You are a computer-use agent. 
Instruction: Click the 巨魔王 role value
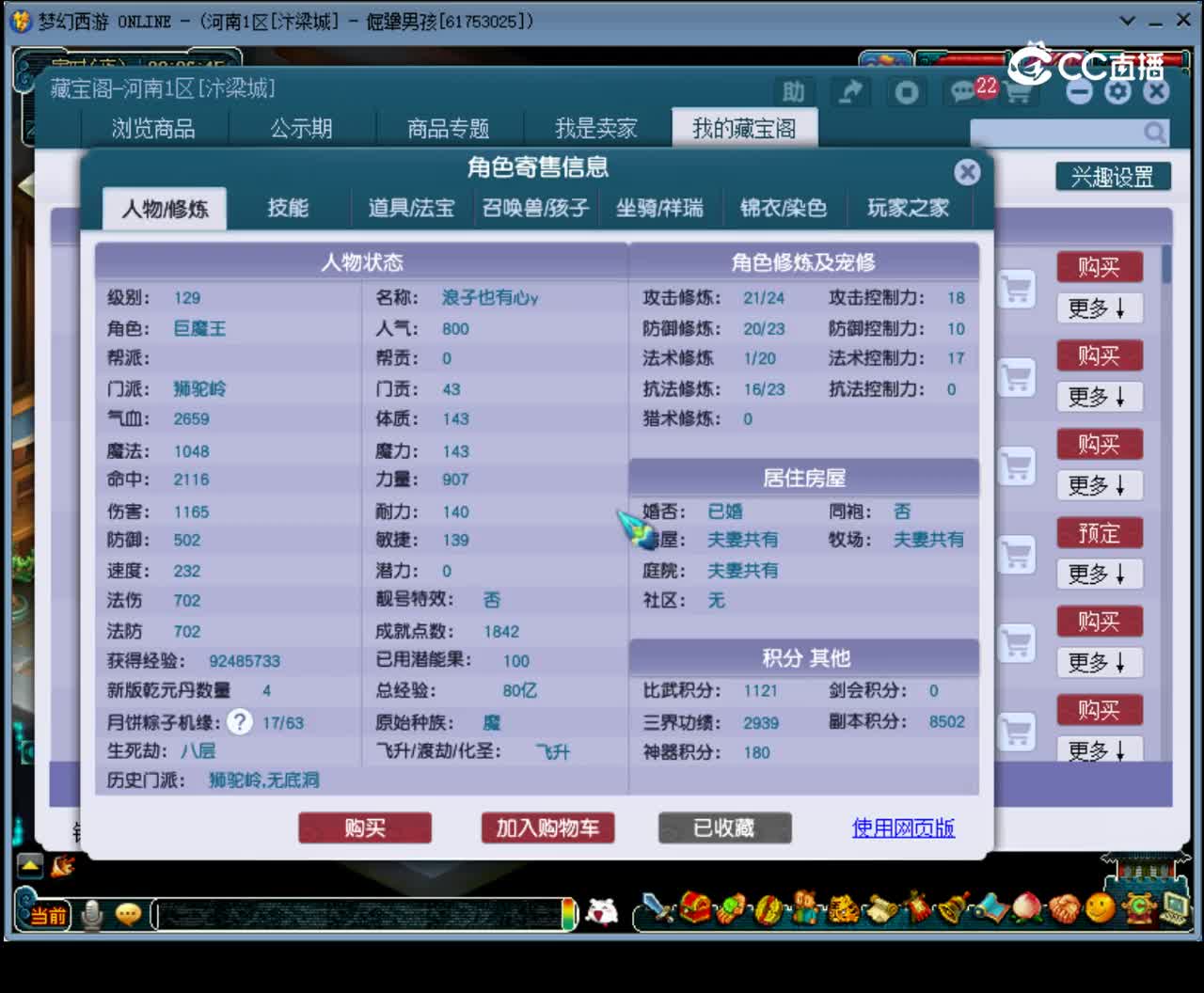point(199,329)
